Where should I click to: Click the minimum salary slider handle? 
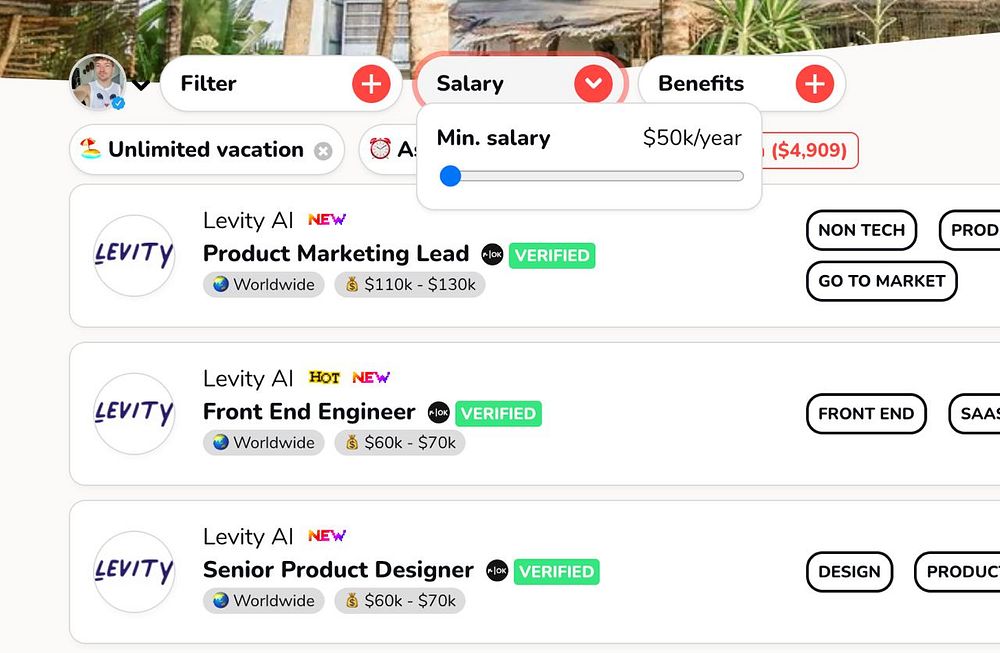450,176
